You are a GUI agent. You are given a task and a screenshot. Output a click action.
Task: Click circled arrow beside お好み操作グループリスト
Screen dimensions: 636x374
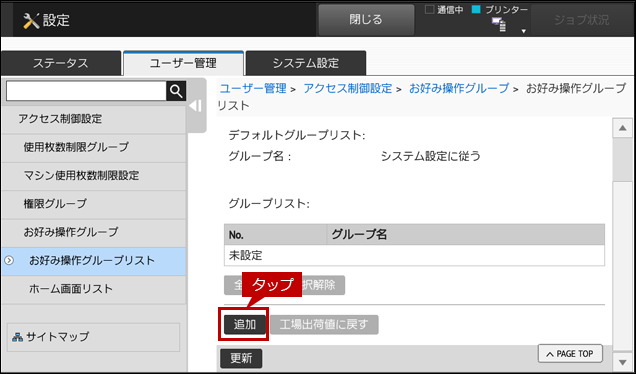(9, 260)
